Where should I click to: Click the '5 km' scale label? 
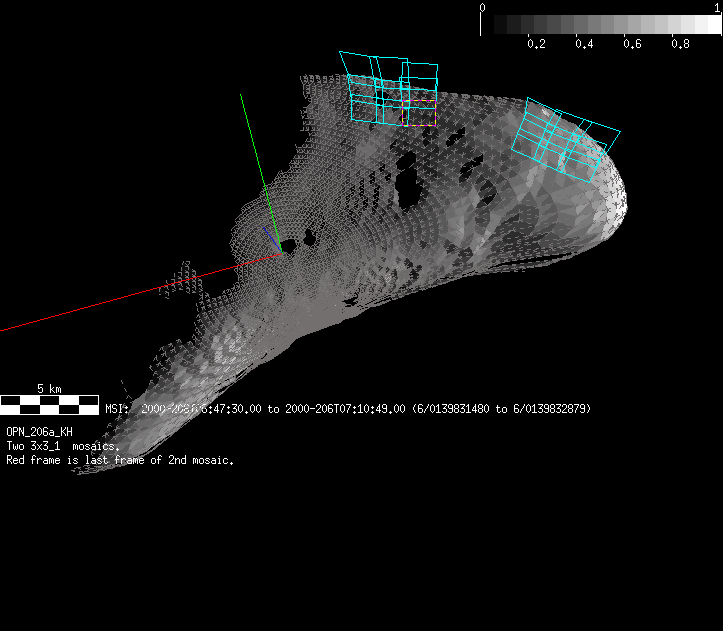click(49, 388)
